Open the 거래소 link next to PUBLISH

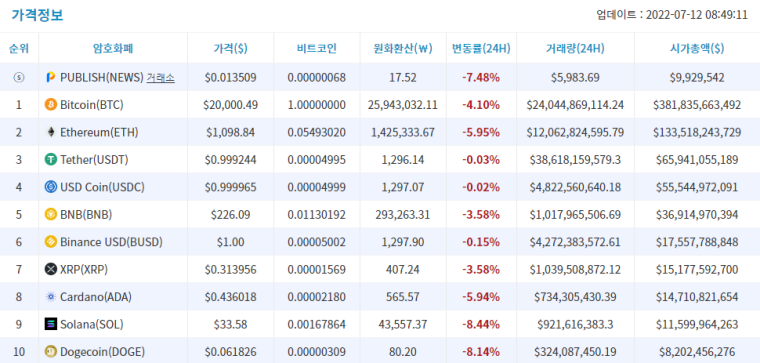(160, 77)
